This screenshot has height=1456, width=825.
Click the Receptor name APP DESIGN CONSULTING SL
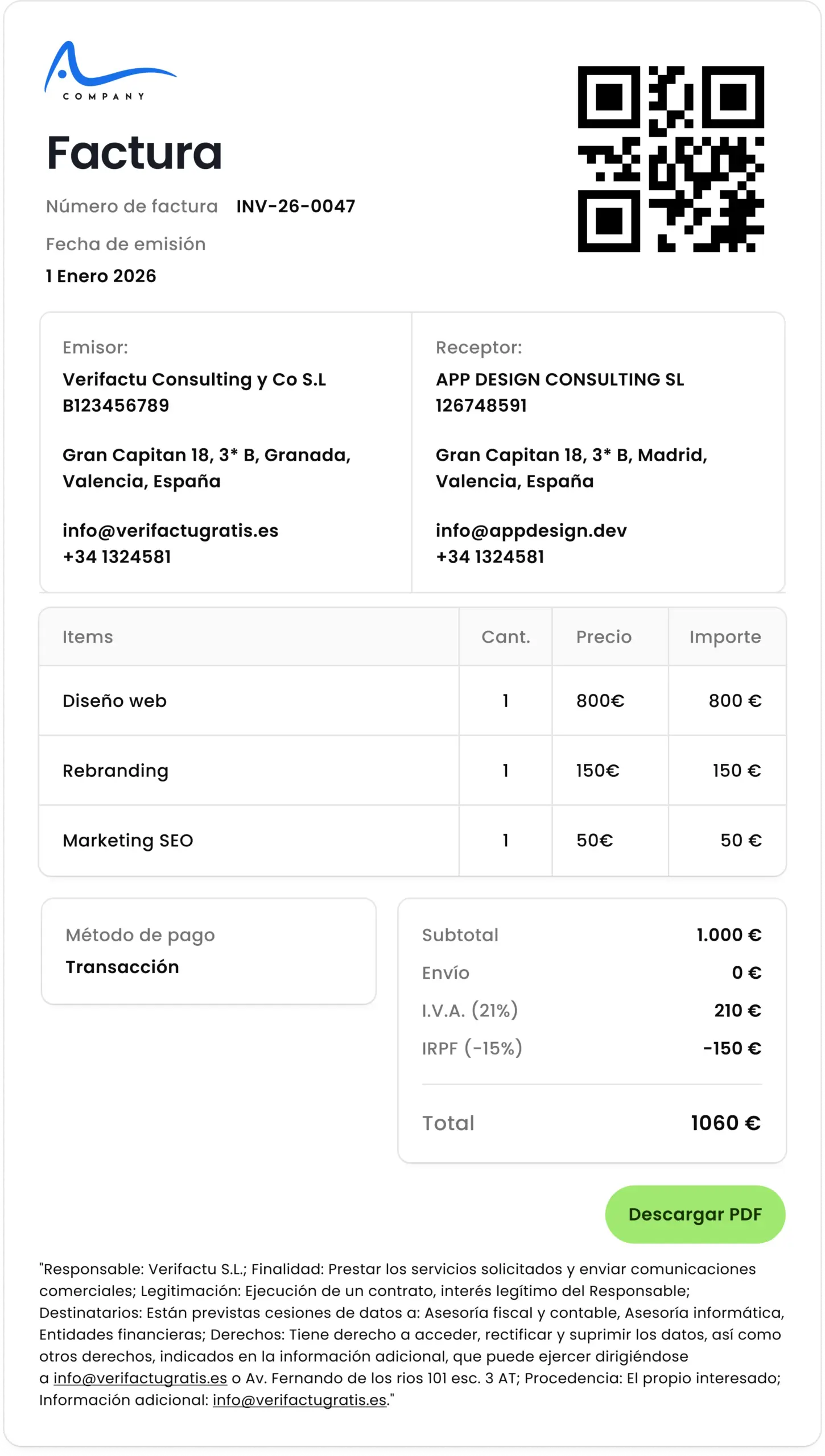click(559, 379)
